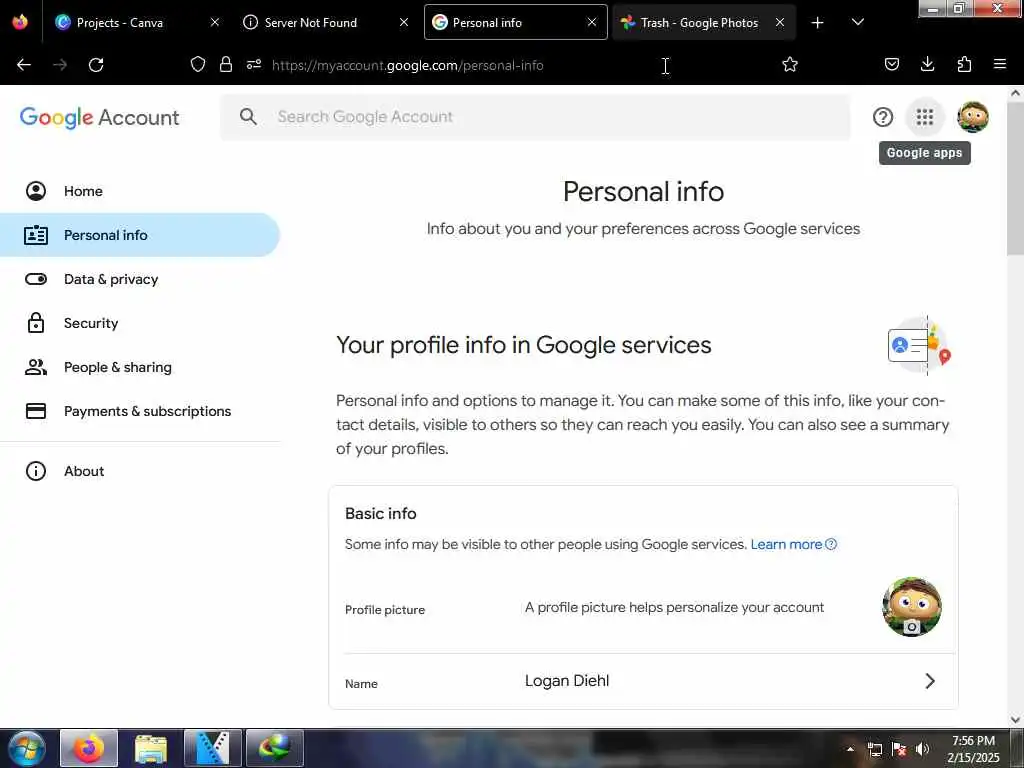The width and height of the screenshot is (1024, 768).
Task: Click the scrollbar down arrow
Action: 1016,720
